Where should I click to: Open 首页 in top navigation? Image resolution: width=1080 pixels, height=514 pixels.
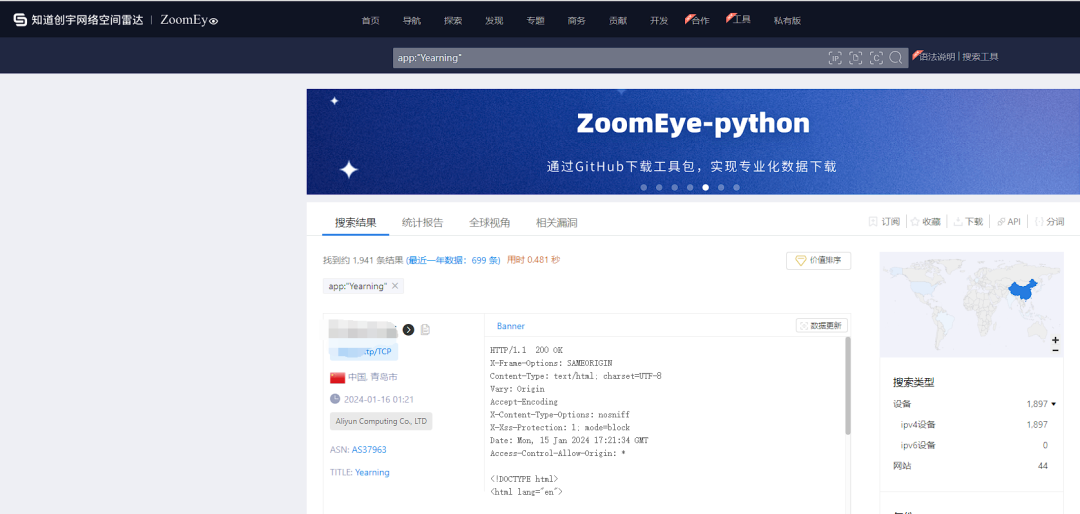click(x=371, y=21)
